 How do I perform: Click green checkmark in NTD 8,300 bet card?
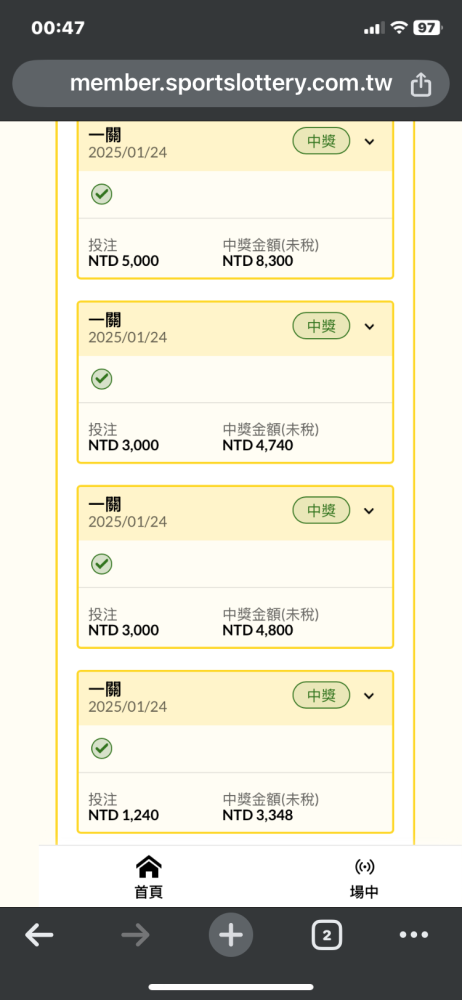tap(101, 195)
